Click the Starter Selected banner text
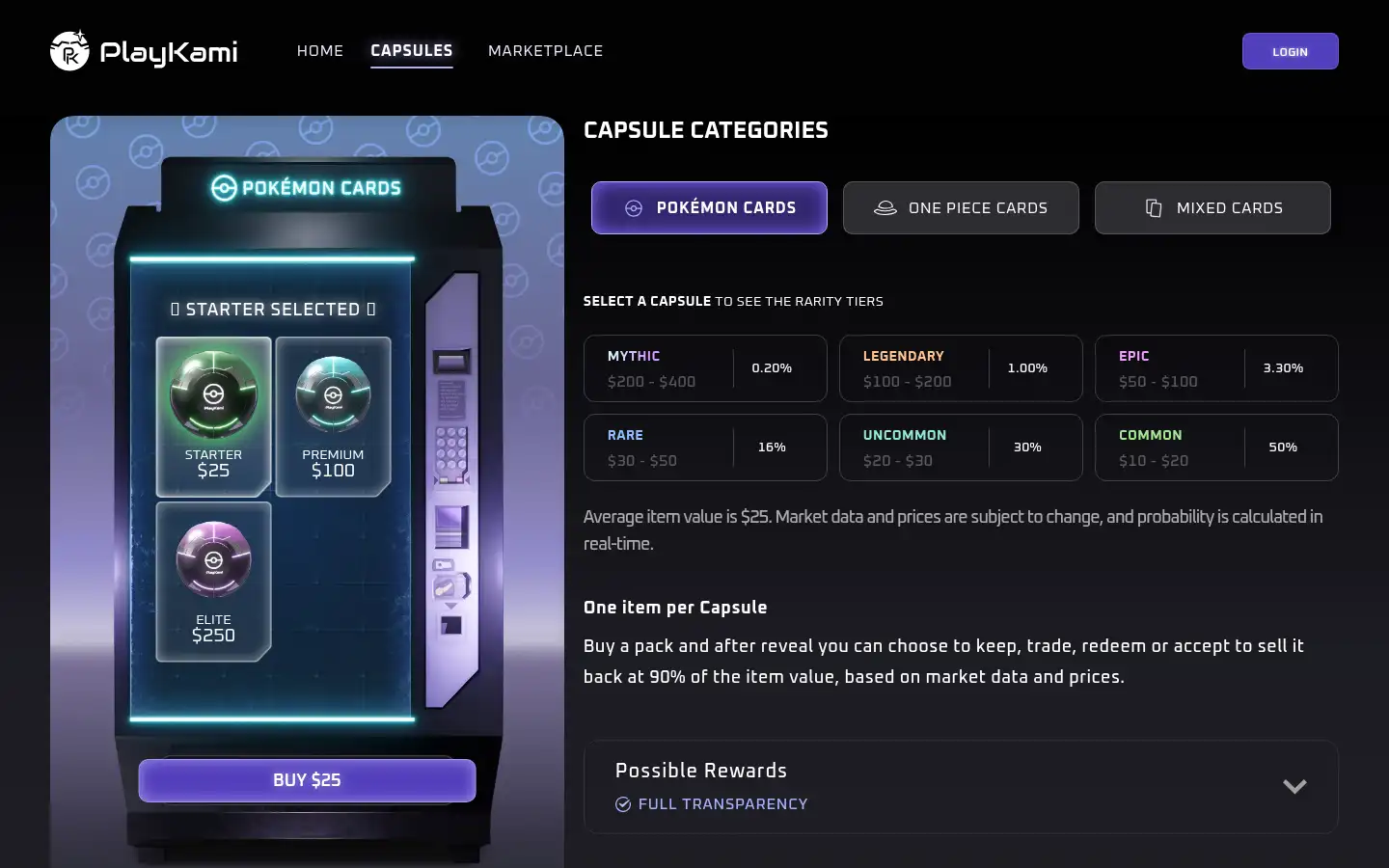 pos(273,310)
